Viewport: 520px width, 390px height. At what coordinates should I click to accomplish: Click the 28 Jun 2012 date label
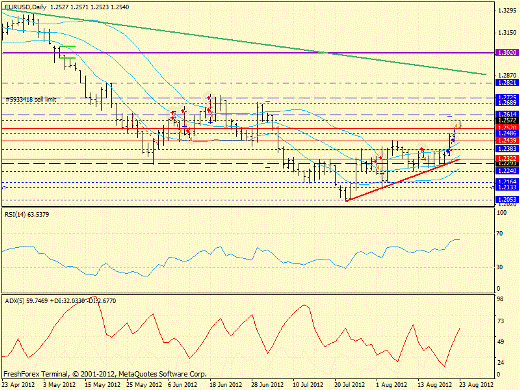267,385
